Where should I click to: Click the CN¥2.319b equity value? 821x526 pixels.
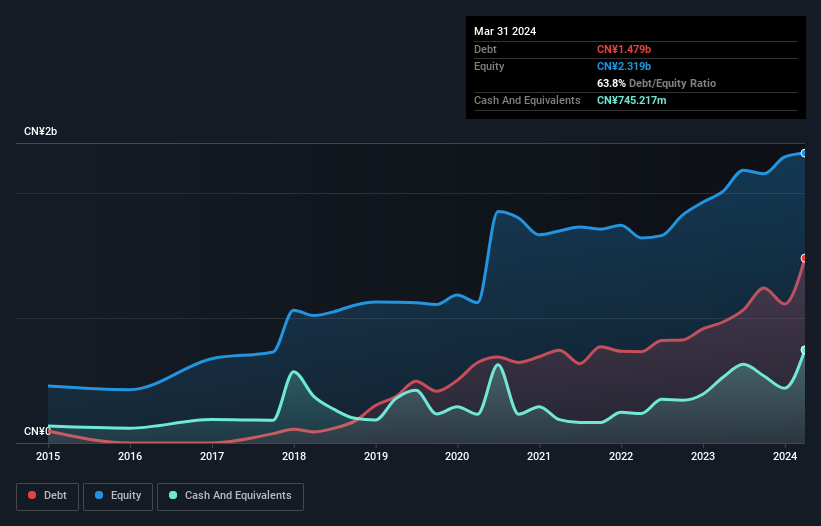(x=624, y=66)
